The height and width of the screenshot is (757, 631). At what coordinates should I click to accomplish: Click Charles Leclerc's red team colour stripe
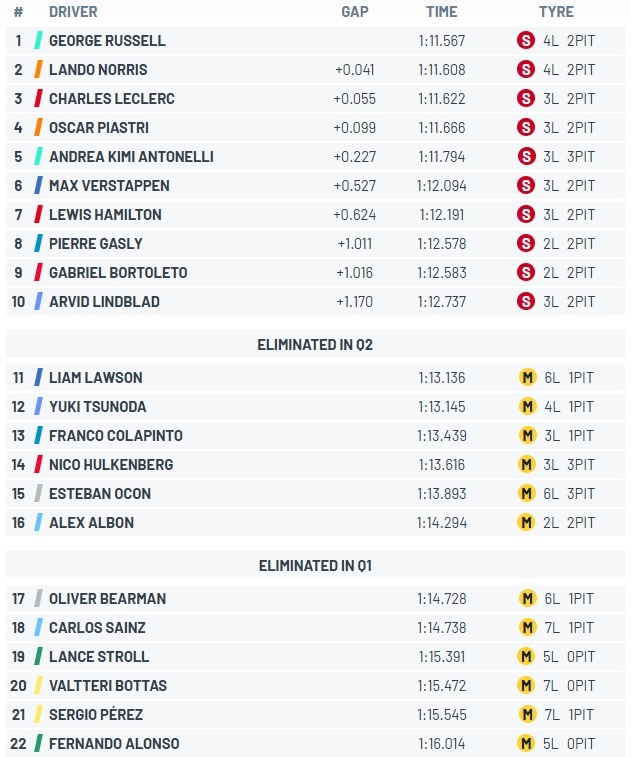click(x=38, y=98)
